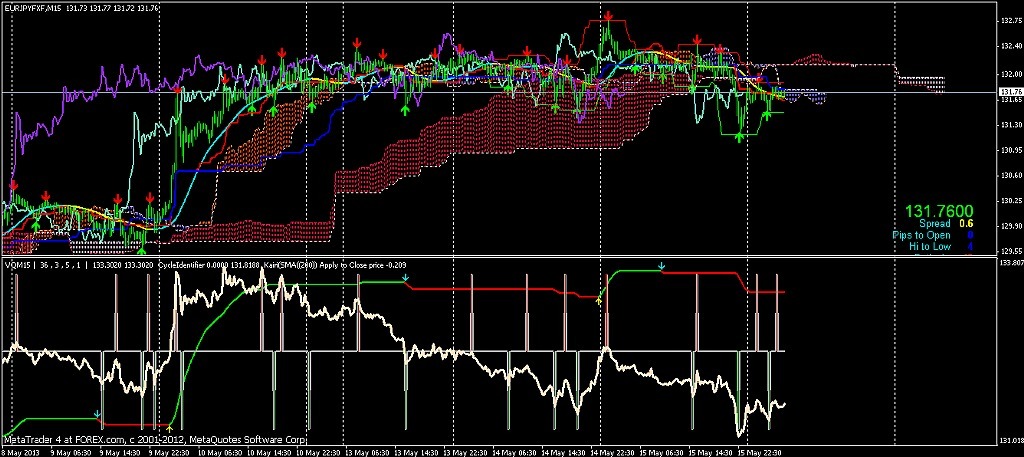This screenshot has width=1024, height=457.
Task: Click the 132.75 price axis label
Action: pyautogui.click(x=1010, y=22)
